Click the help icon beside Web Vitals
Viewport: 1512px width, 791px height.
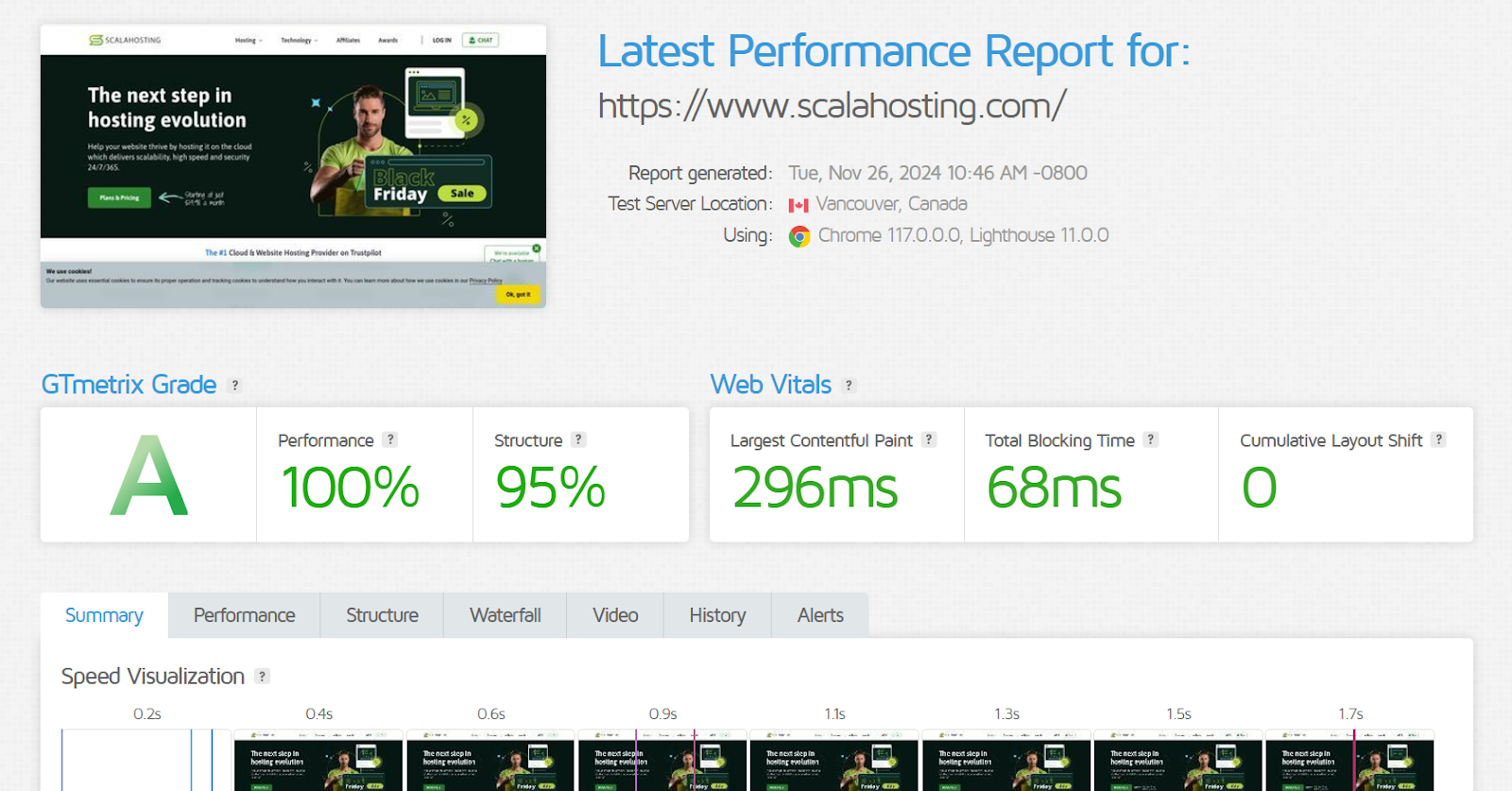click(849, 386)
